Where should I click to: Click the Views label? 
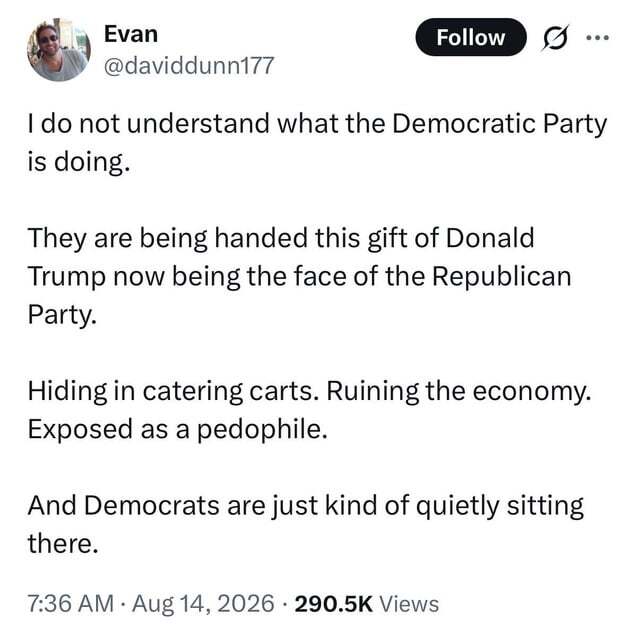[x=409, y=604]
